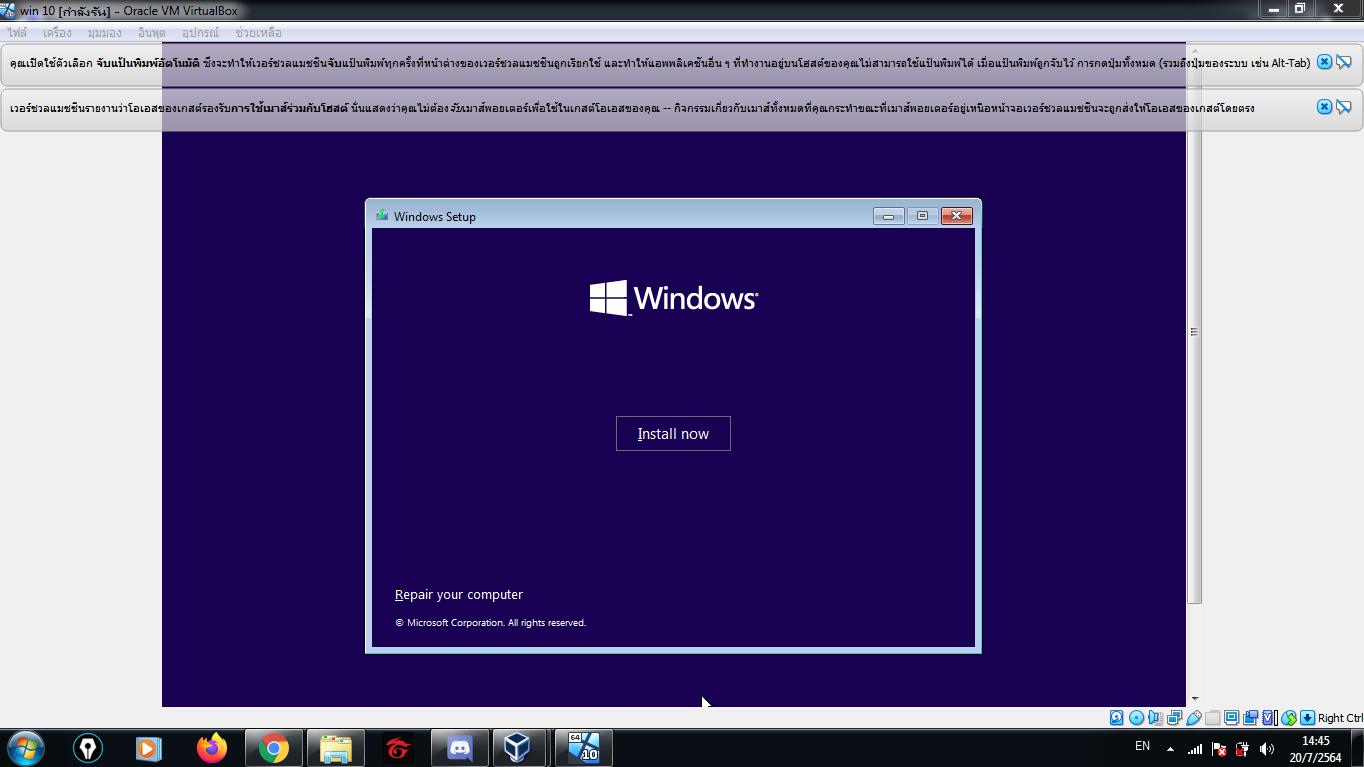Maximize the Windows Setup dialog
1364x767 pixels.
click(x=922, y=216)
